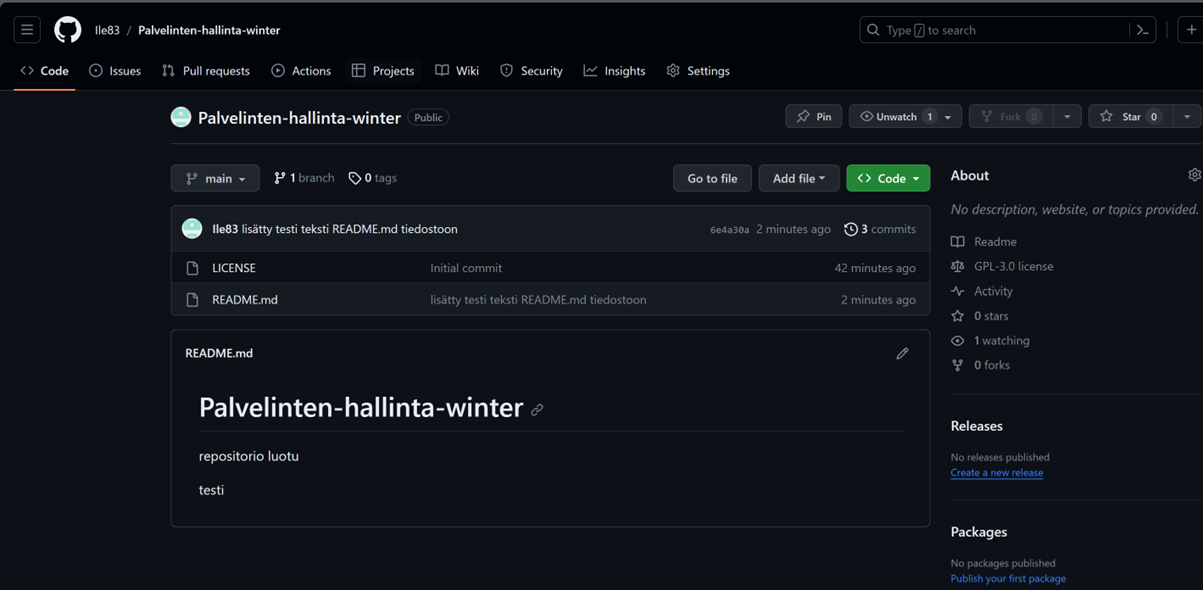Viewport: 1203px width, 590px height.
Task: Expand the green Code dropdown button
Action: [x=888, y=178]
